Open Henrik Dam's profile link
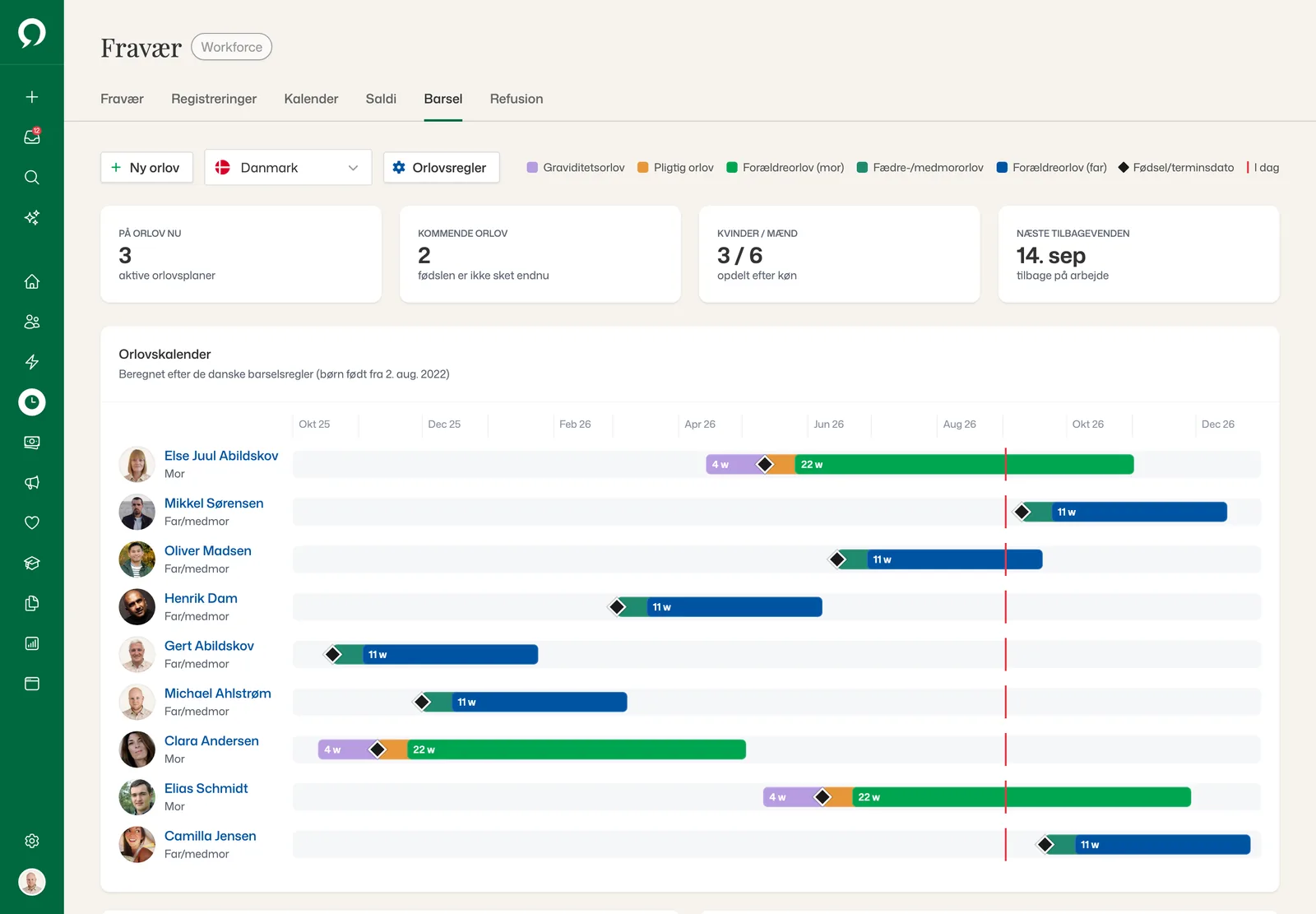This screenshot has height=914, width=1316. tap(201, 598)
